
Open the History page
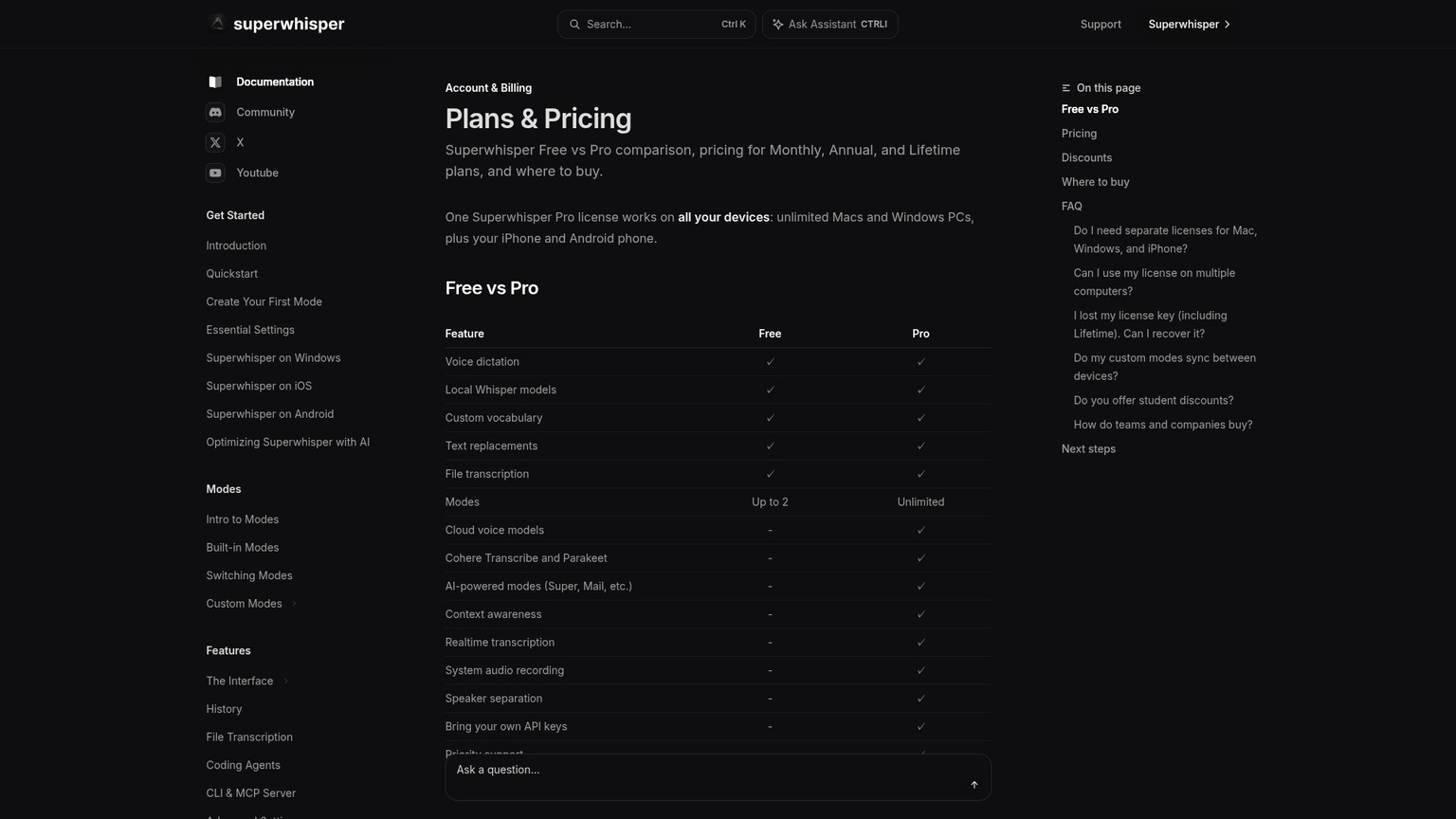click(224, 709)
